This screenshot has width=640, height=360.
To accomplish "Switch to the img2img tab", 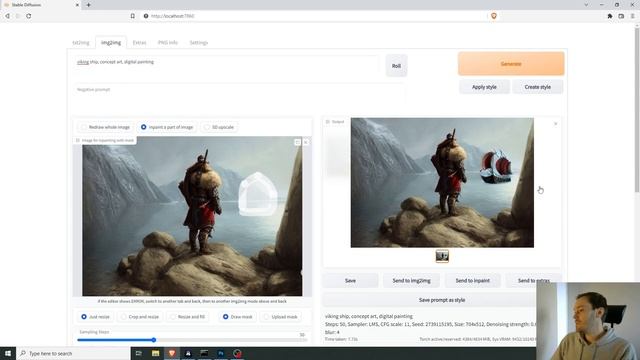I will tap(111, 42).
